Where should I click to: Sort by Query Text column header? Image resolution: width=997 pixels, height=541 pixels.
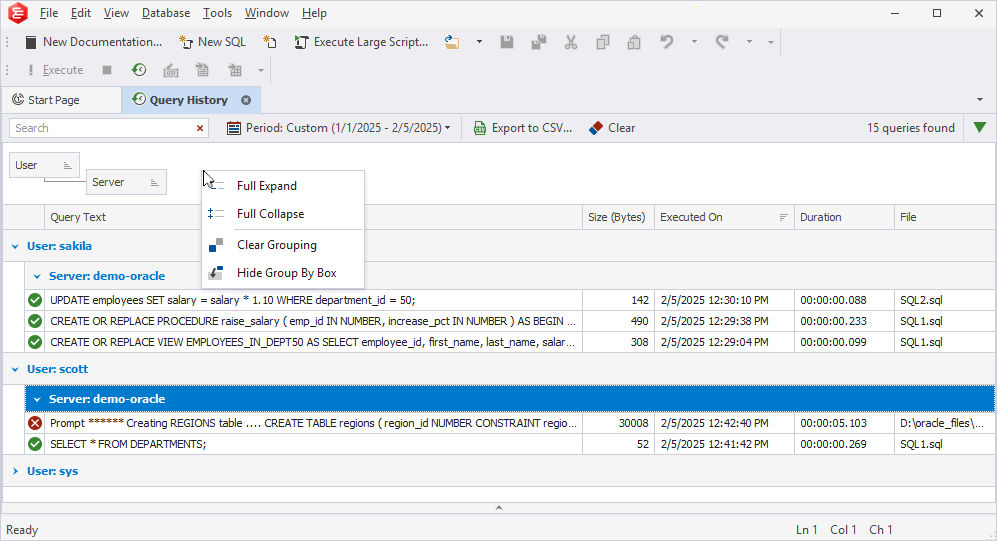[x=313, y=217]
